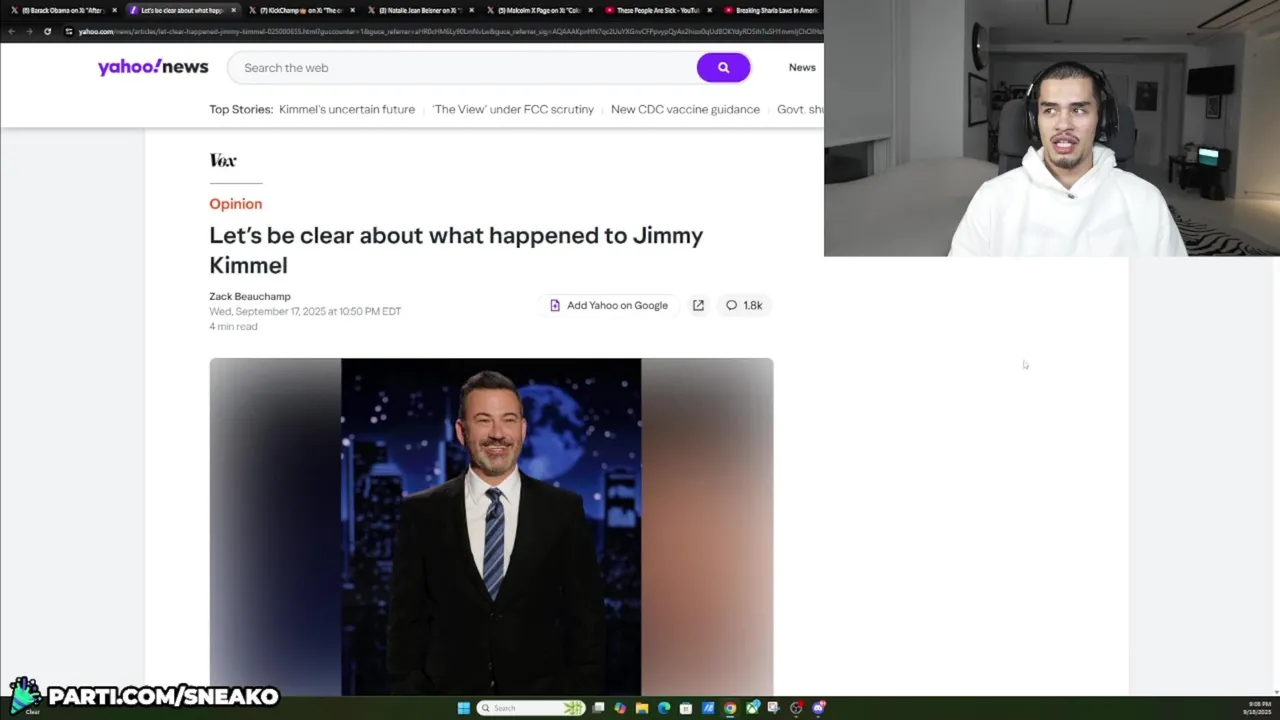Click the Windows taskbar Search box
Screen dimensions: 1280x720
530,708
